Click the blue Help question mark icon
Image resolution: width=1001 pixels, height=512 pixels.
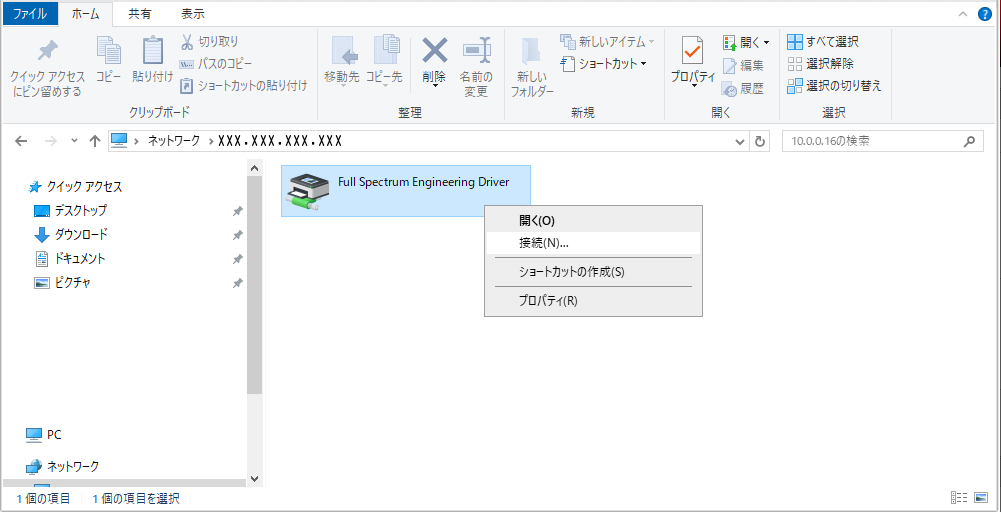pyautogui.click(x=985, y=14)
